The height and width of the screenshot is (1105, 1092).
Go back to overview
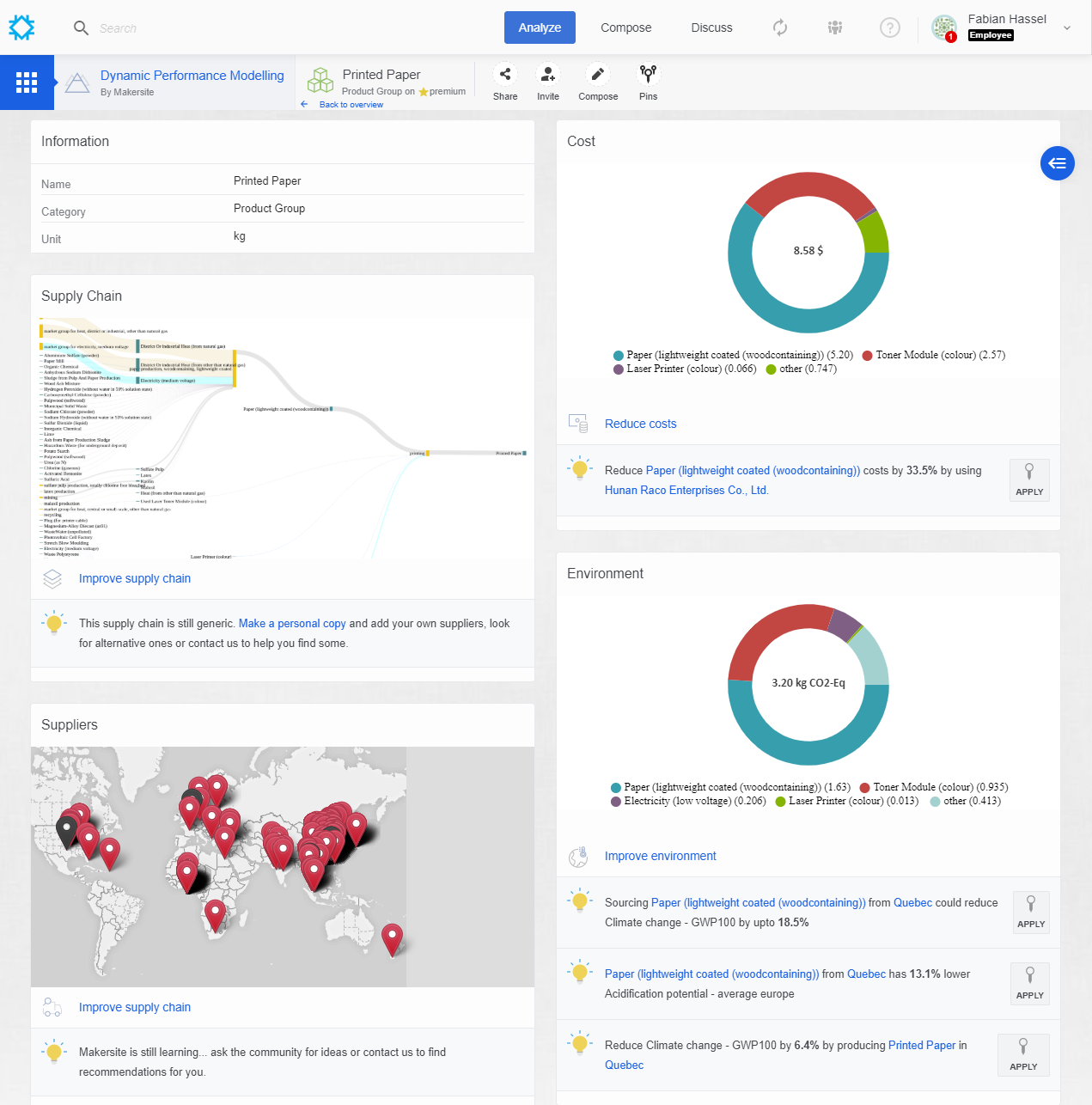pyautogui.click(x=351, y=105)
